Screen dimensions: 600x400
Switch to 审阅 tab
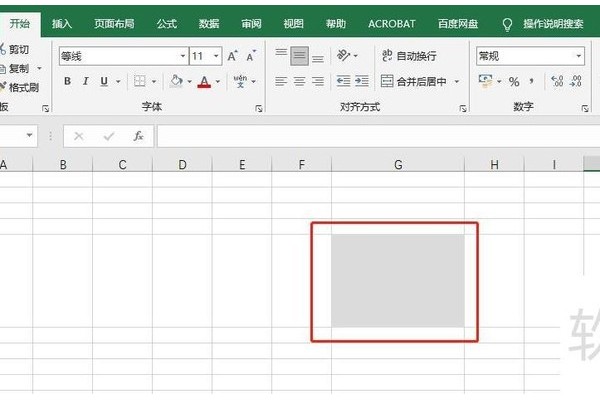[251, 24]
